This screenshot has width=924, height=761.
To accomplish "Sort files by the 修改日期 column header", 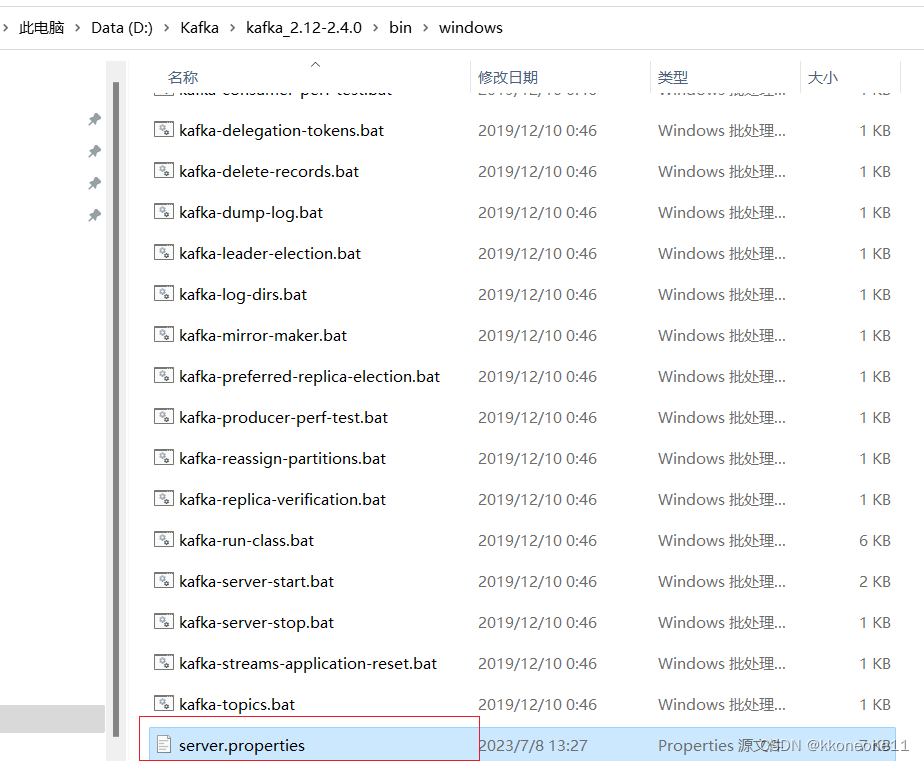I will 508,77.
